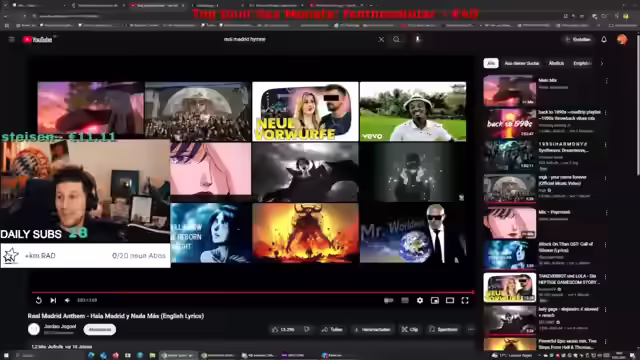Viewport: 640px width, 360px height.
Task: Share the video via Teilen
Action: 332,329
